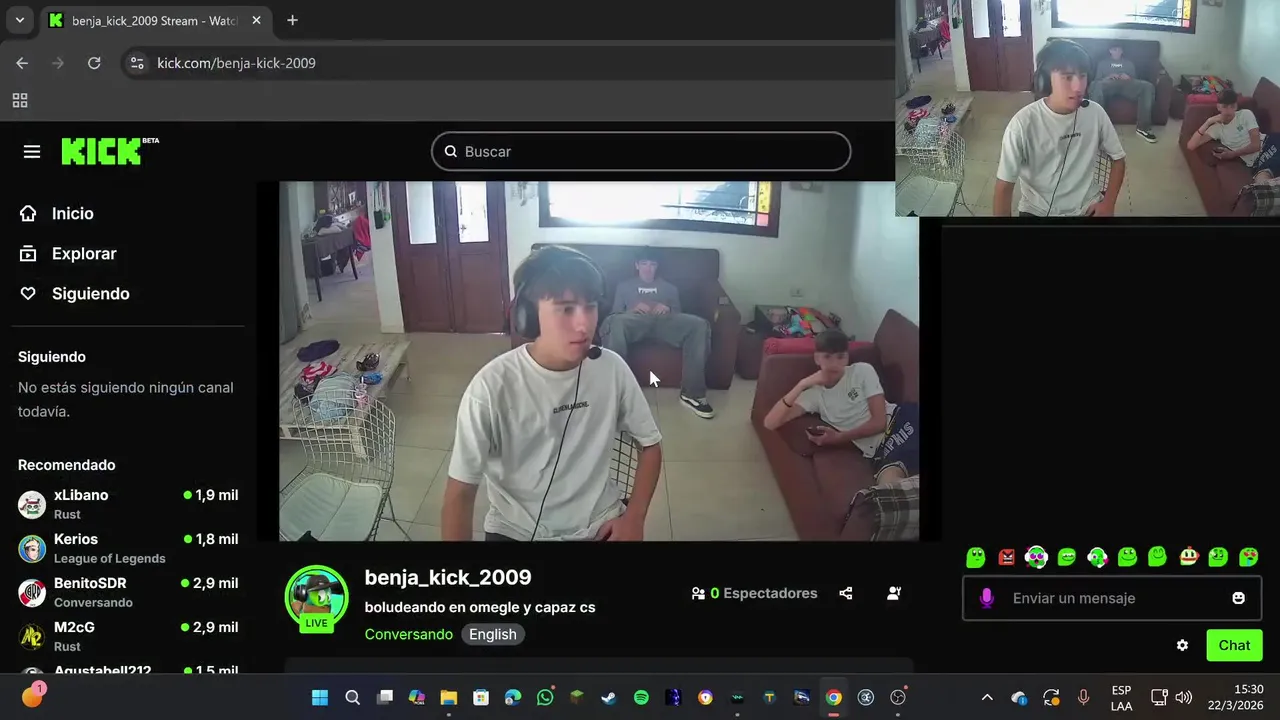Click the live stream video player

pyautogui.click(x=599, y=361)
